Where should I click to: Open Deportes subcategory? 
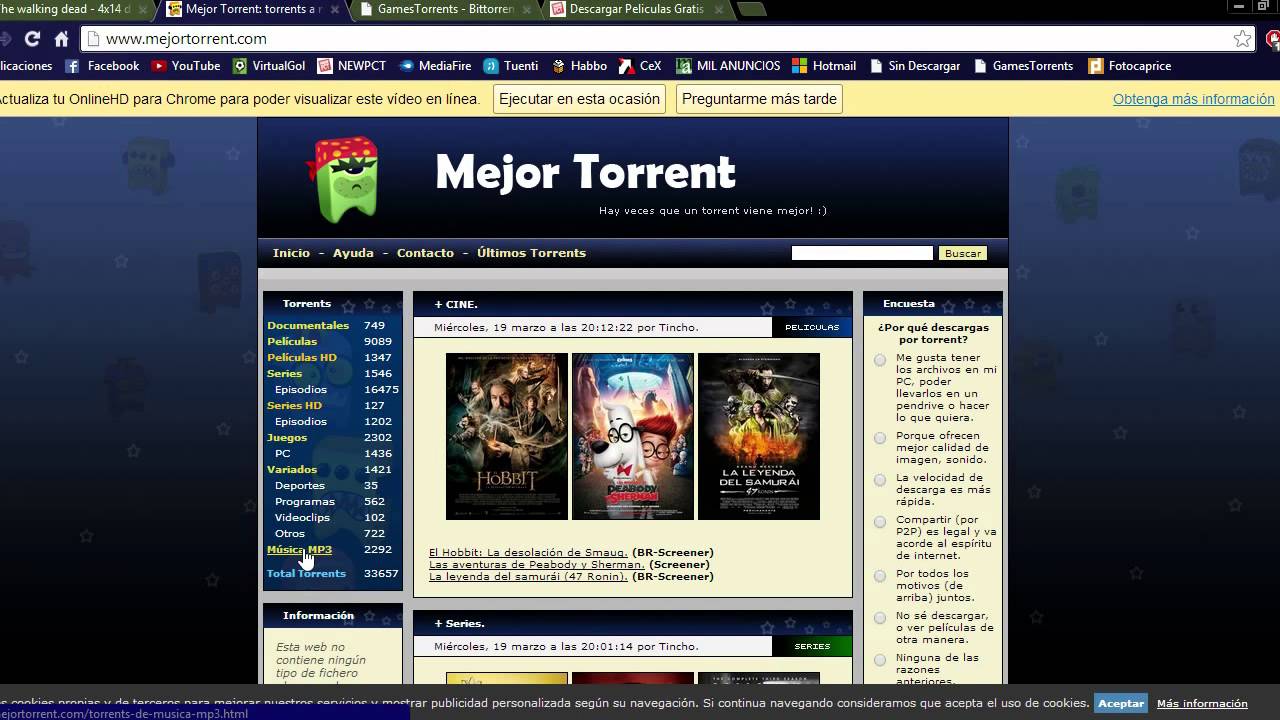click(x=300, y=485)
